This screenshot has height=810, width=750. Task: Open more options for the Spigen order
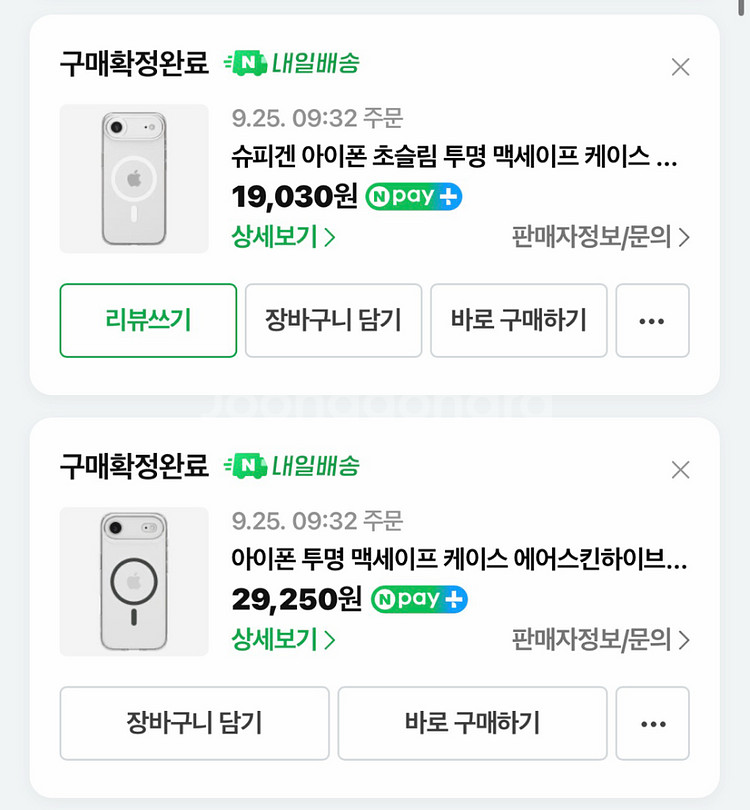(x=652, y=321)
